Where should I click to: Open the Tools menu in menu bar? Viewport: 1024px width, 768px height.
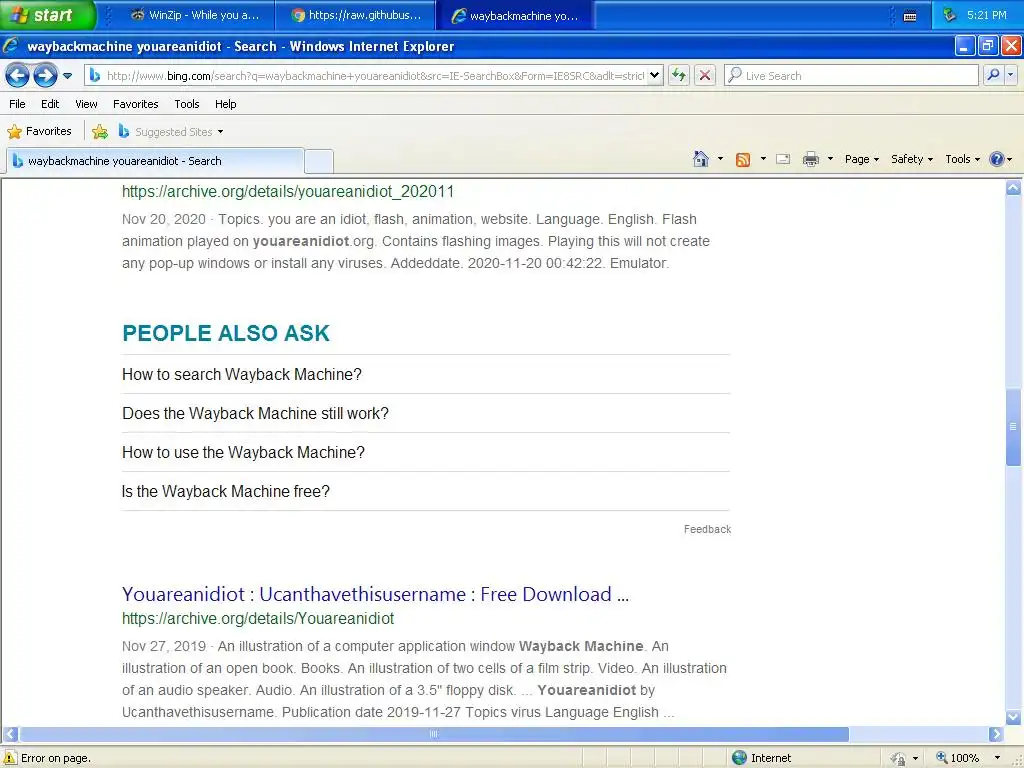click(186, 104)
